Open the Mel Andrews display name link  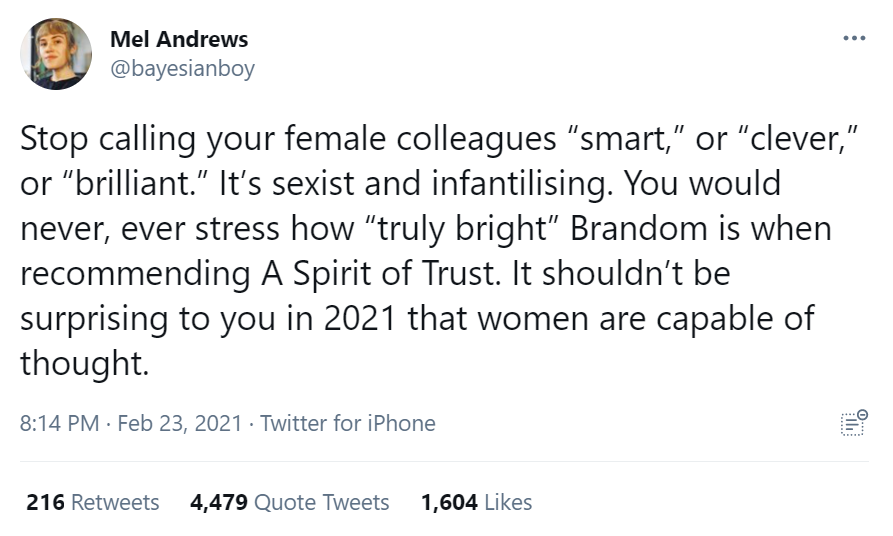180,40
